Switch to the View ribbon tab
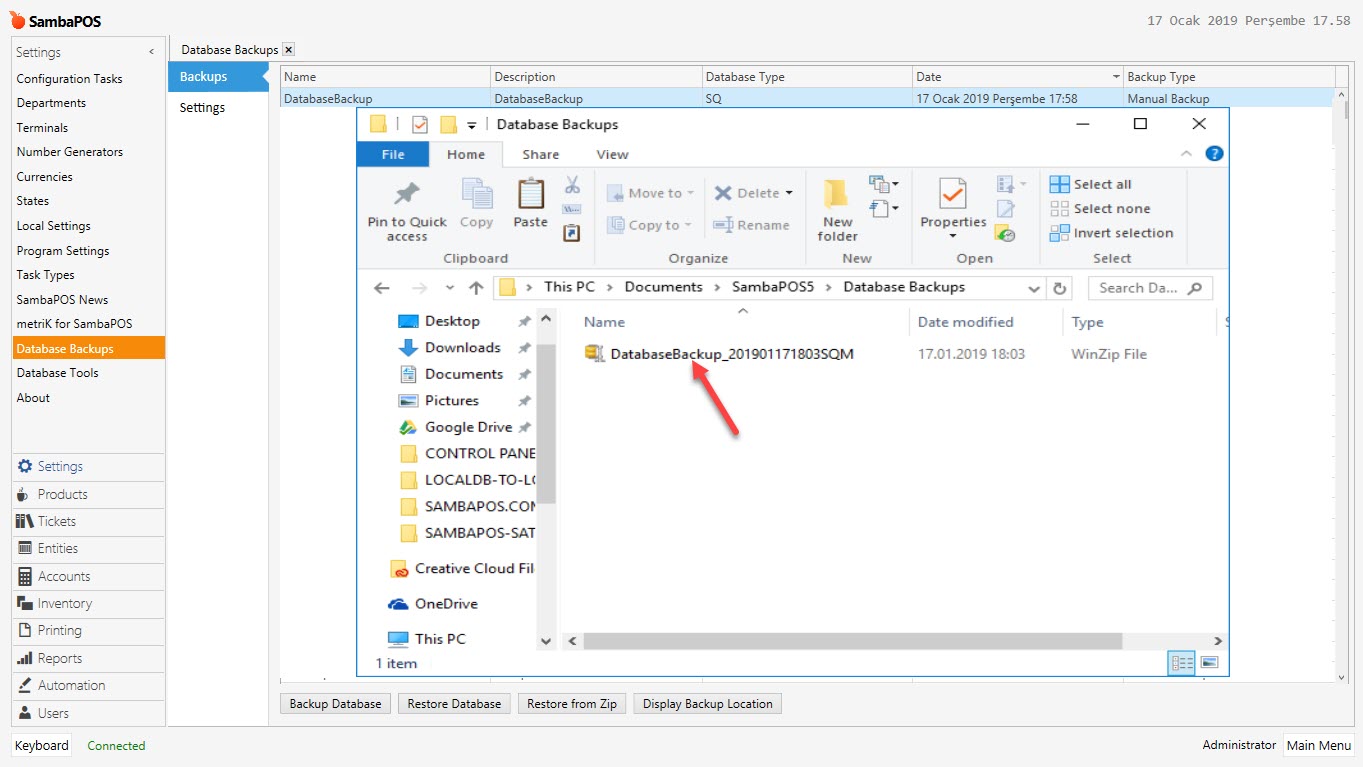This screenshot has width=1363, height=767. click(612, 154)
